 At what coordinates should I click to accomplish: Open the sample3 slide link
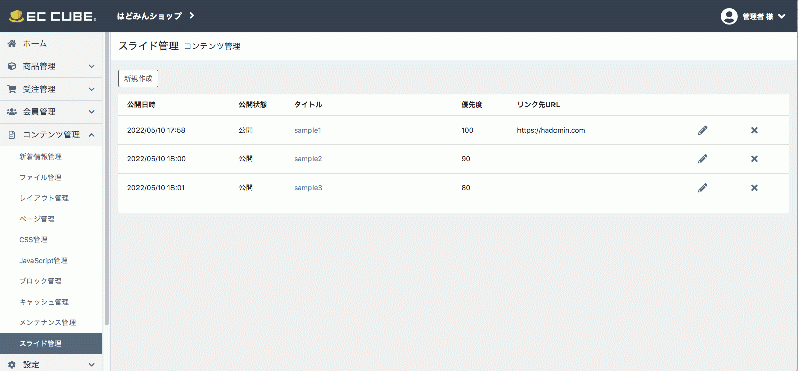coord(308,188)
